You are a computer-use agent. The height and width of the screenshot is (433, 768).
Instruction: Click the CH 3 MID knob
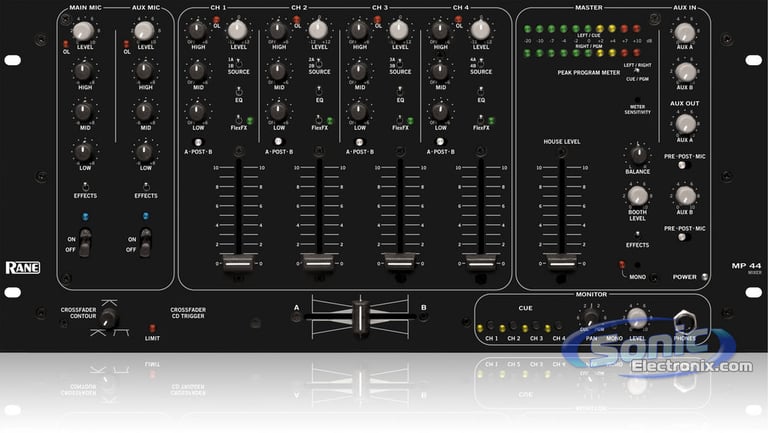pyautogui.click(x=359, y=71)
